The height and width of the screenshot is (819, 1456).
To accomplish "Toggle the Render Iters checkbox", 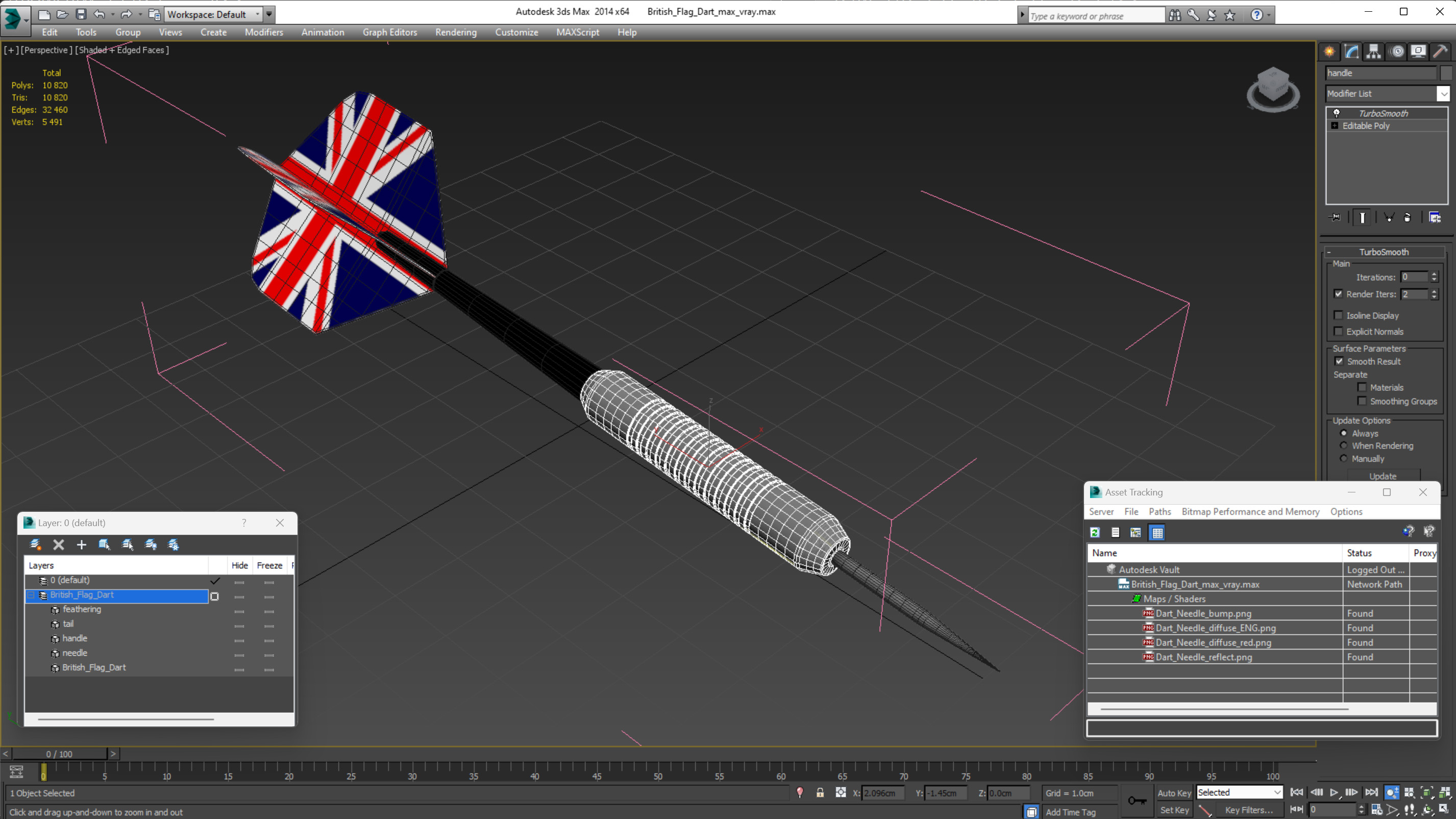I will point(1339,294).
